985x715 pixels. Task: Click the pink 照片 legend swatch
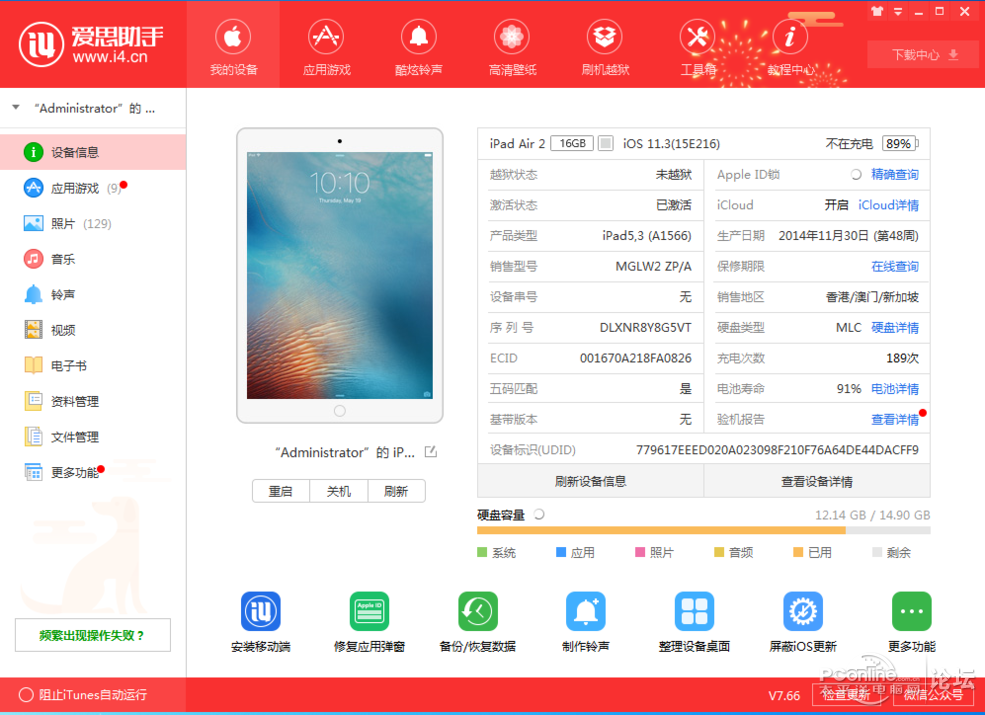point(640,552)
